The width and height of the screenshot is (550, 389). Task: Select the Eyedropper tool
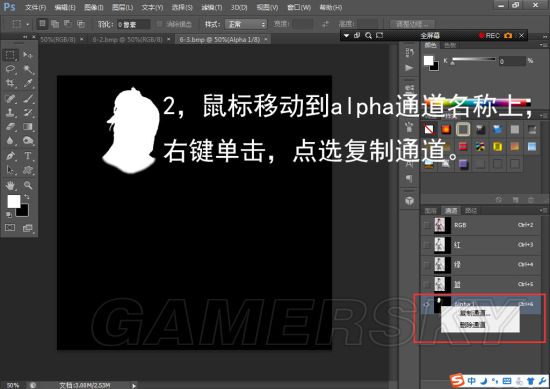point(28,83)
